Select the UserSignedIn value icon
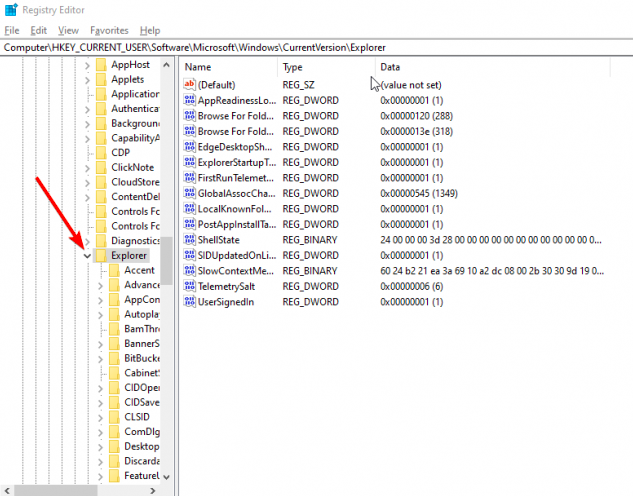Viewport: 633px width, 496px height. click(190, 302)
